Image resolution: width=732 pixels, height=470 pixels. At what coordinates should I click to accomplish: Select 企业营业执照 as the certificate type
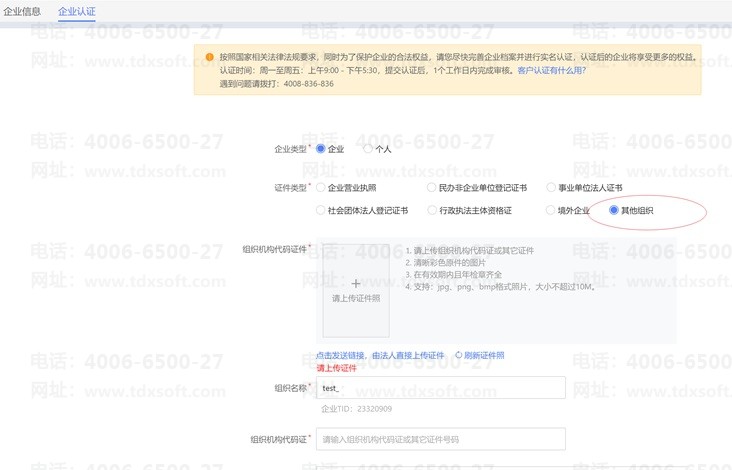point(321,187)
